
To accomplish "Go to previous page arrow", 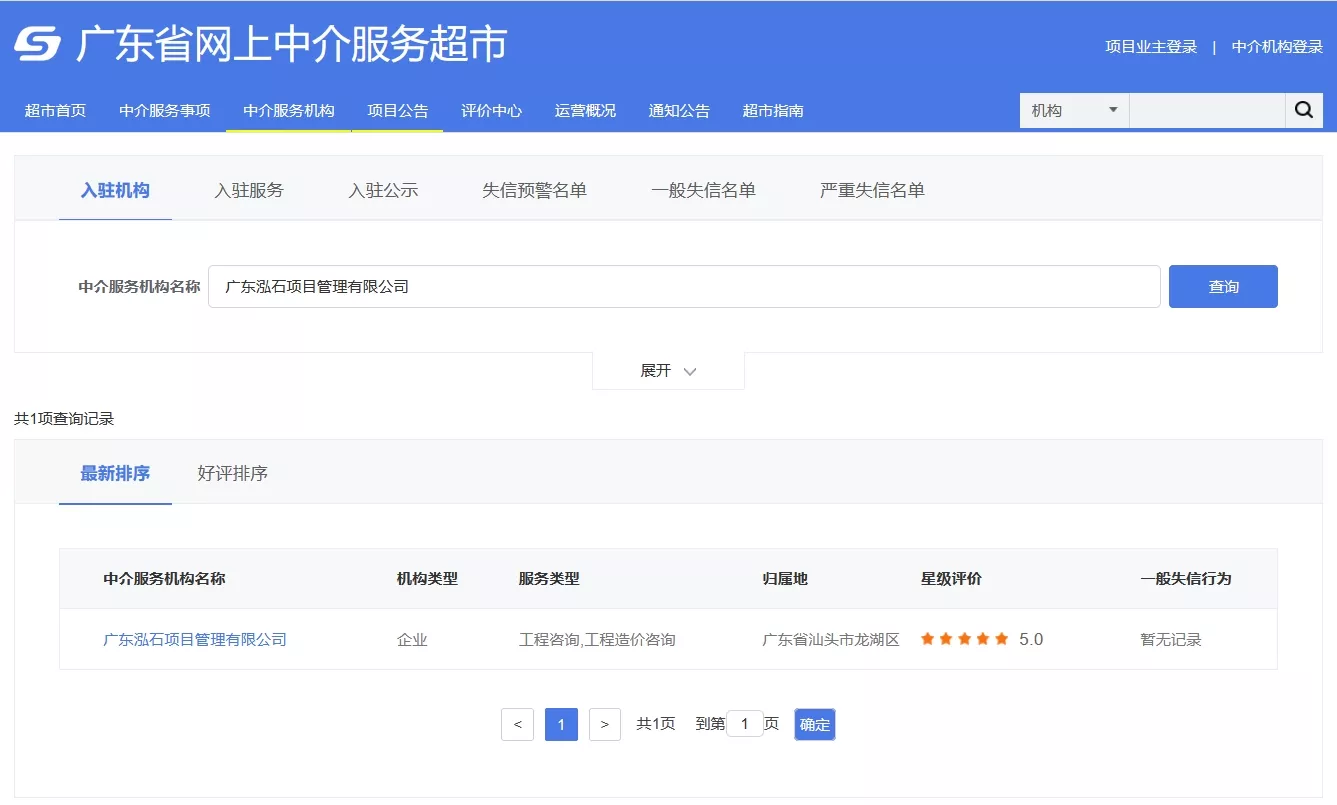I will coord(517,725).
